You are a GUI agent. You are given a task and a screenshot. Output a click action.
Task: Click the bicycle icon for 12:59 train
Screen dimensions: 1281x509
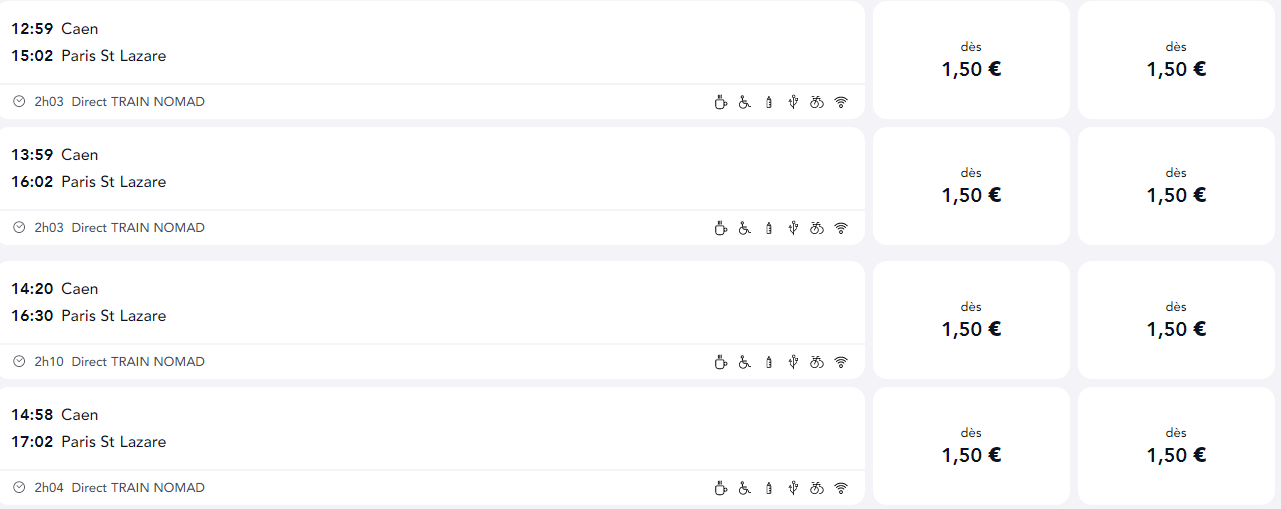(817, 102)
